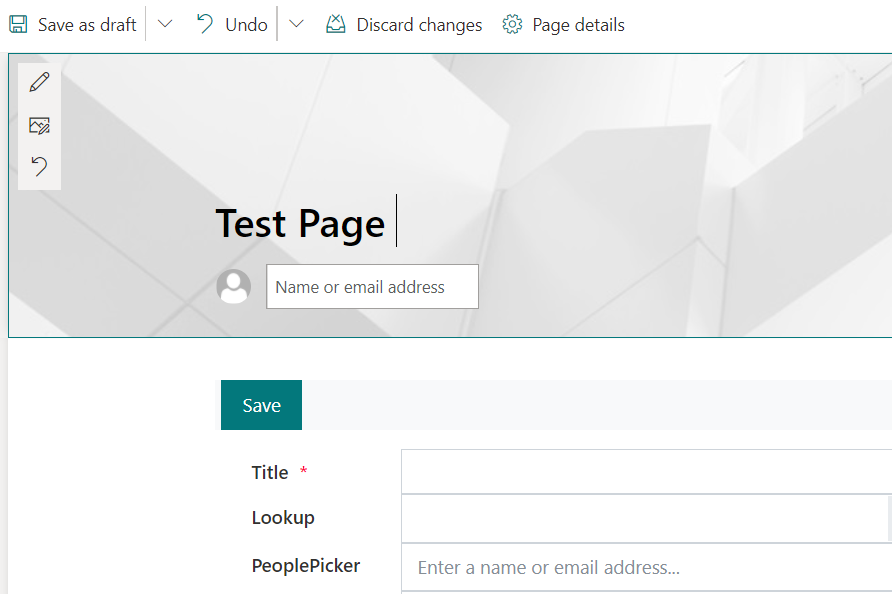Click the pencil edit icon on the banner

click(x=39, y=82)
